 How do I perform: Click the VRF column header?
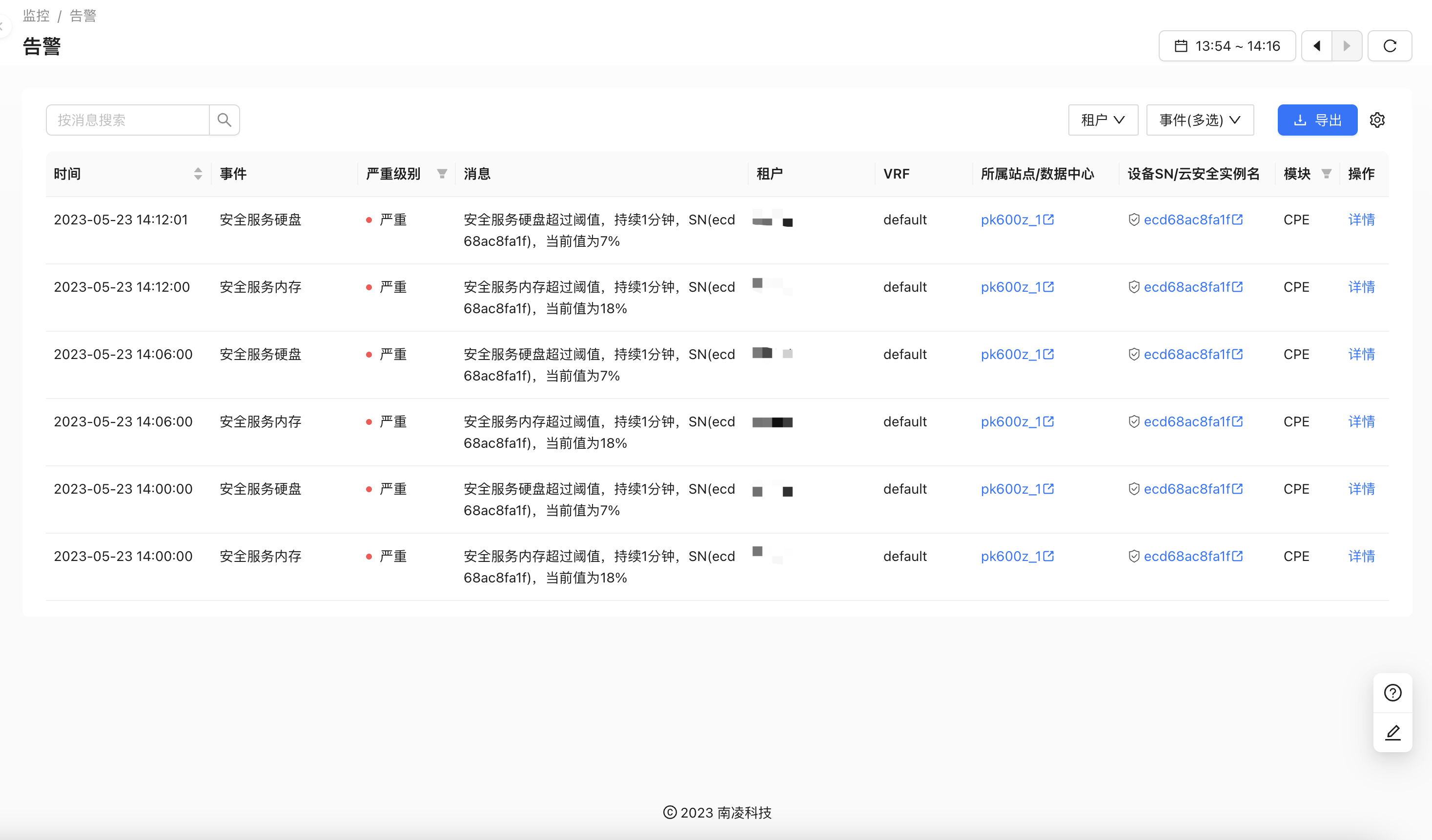tap(896, 174)
